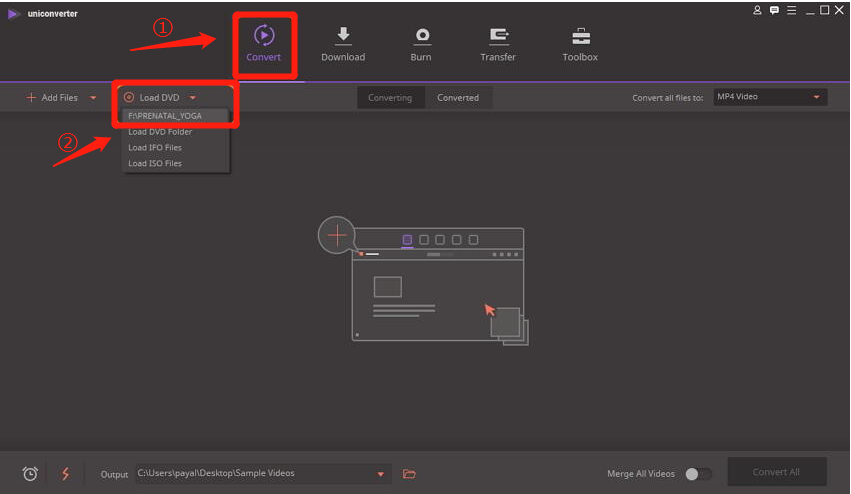
Task: Click the Add Files button
Action: click(52, 98)
